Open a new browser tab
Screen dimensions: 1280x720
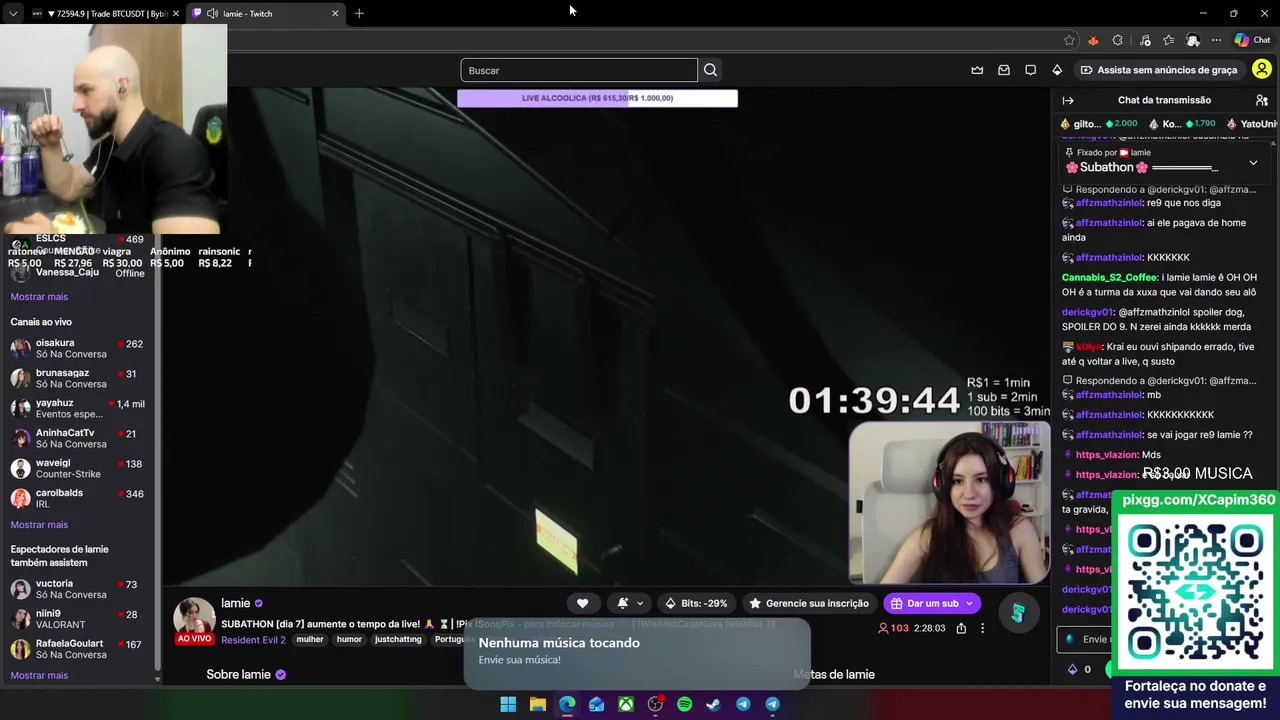coord(359,13)
